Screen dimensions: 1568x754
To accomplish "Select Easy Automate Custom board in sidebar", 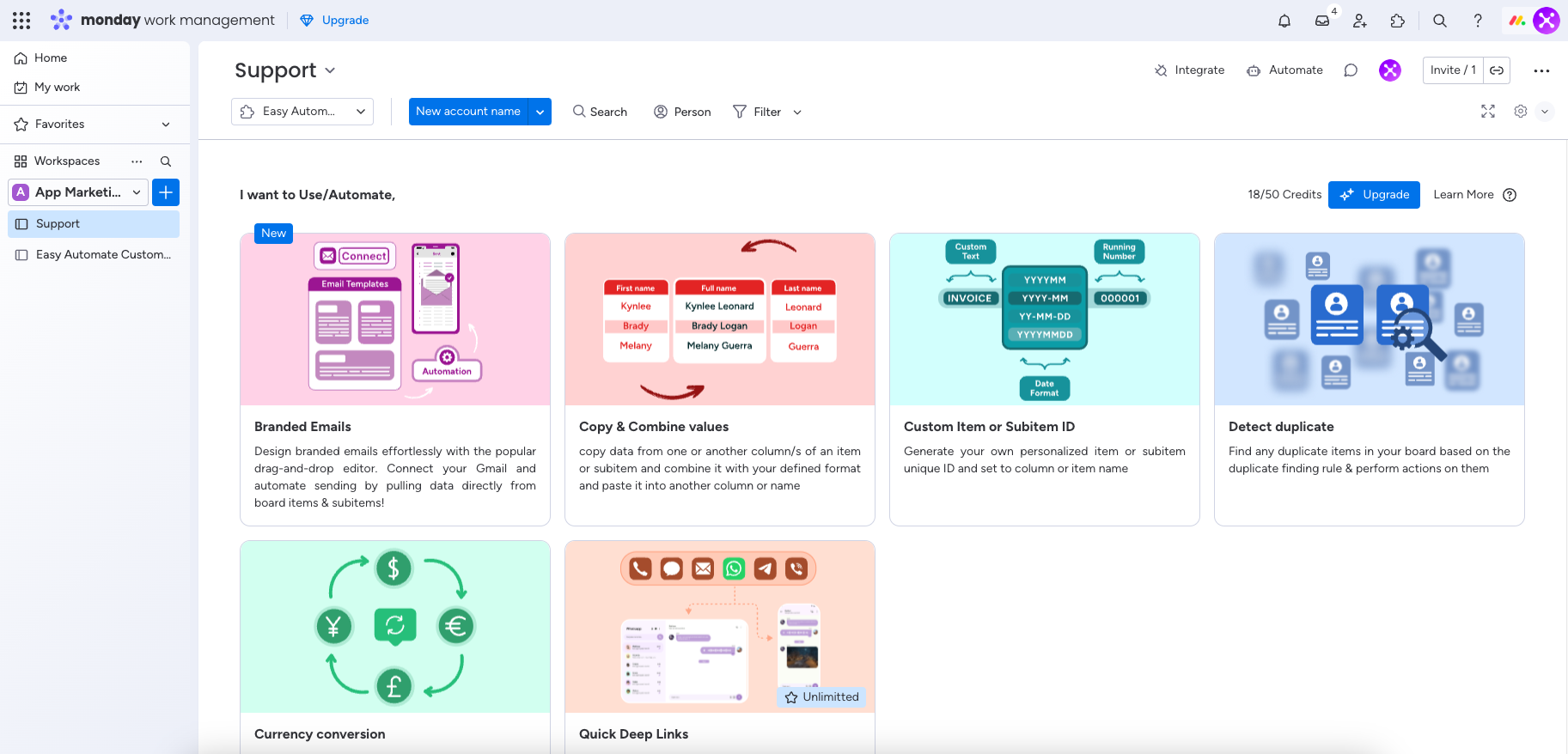I will (x=103, y=254).
